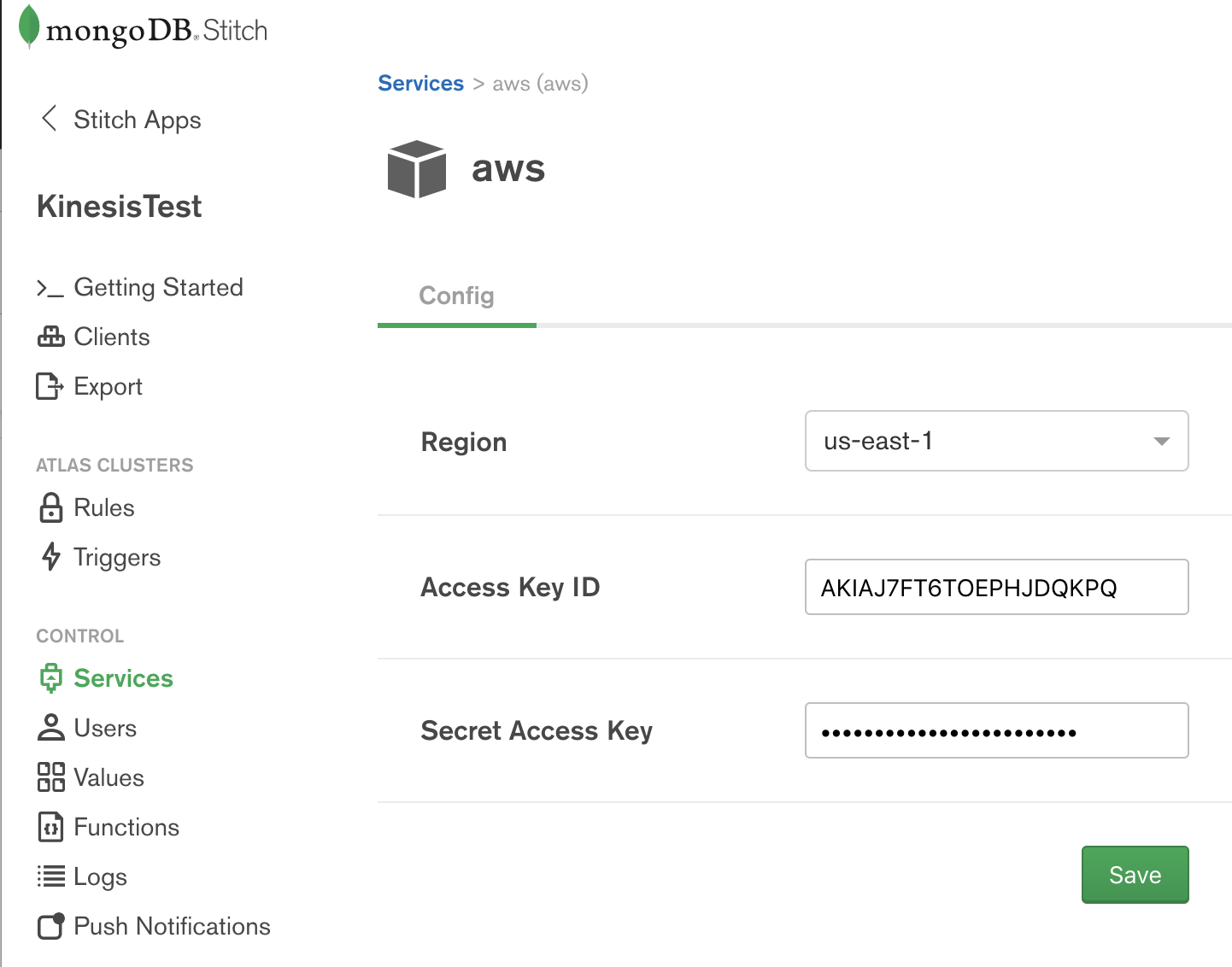
Task: Open Triggers under Atlas Clusters
Action: 117,557
